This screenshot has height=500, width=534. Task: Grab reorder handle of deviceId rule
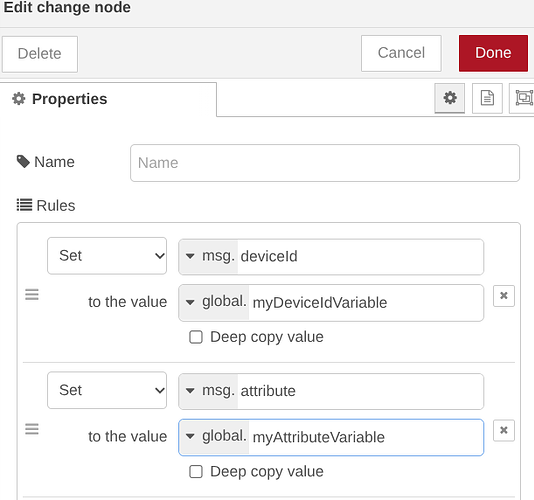coord(32,295)
